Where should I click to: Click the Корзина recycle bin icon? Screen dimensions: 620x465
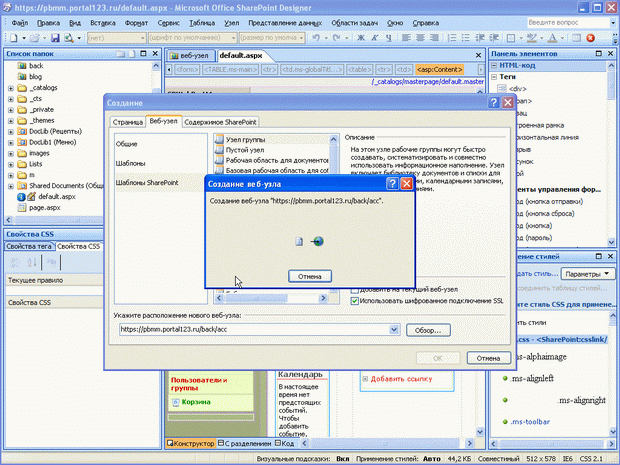point(174,400)
